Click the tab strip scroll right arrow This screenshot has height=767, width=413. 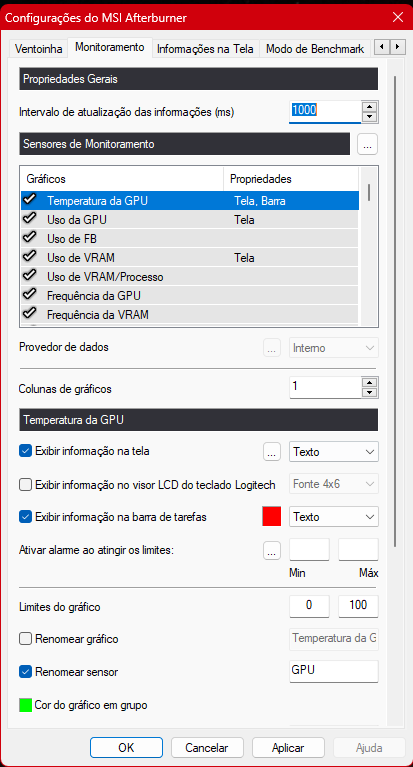[x=398, y=47]
